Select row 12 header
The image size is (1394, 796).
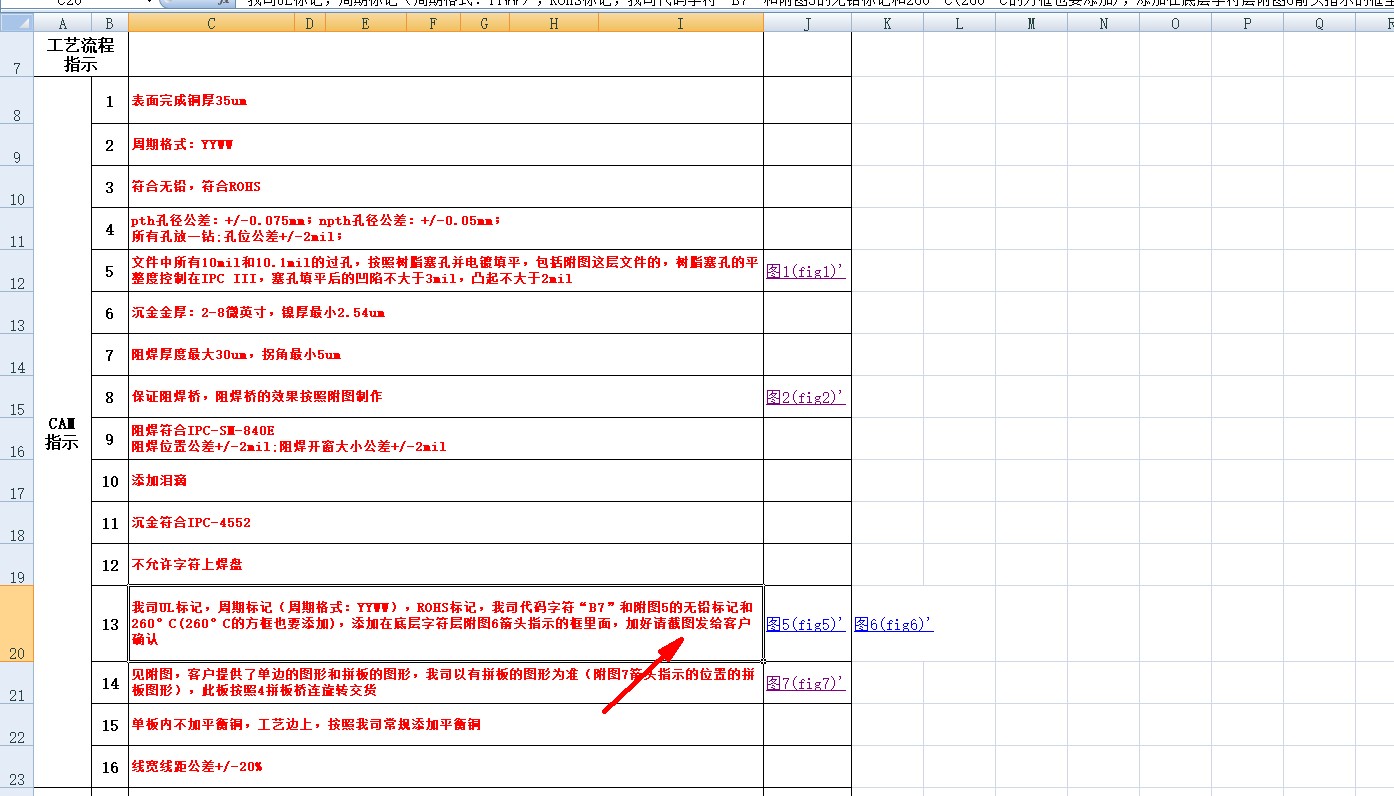point(17,271)
